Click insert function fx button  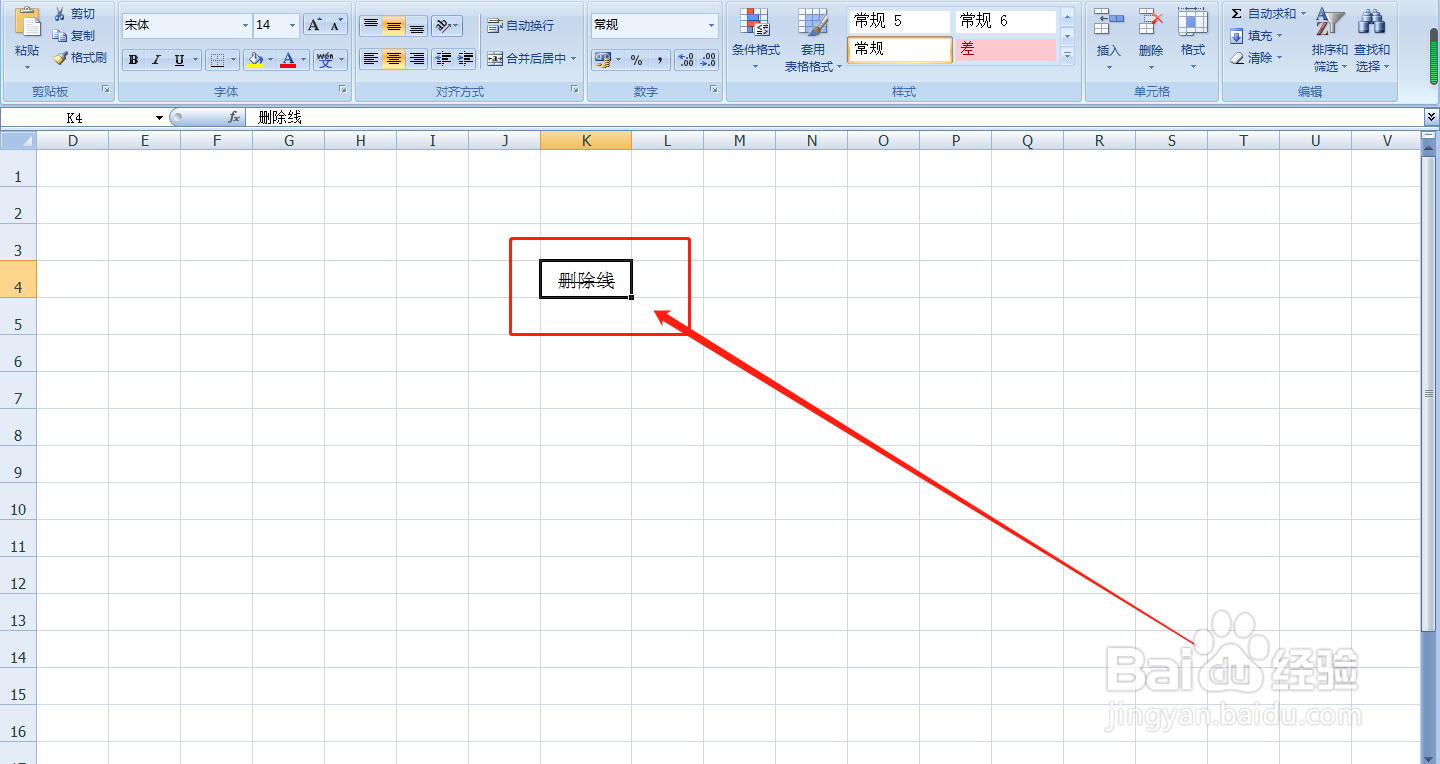point(234,117)
